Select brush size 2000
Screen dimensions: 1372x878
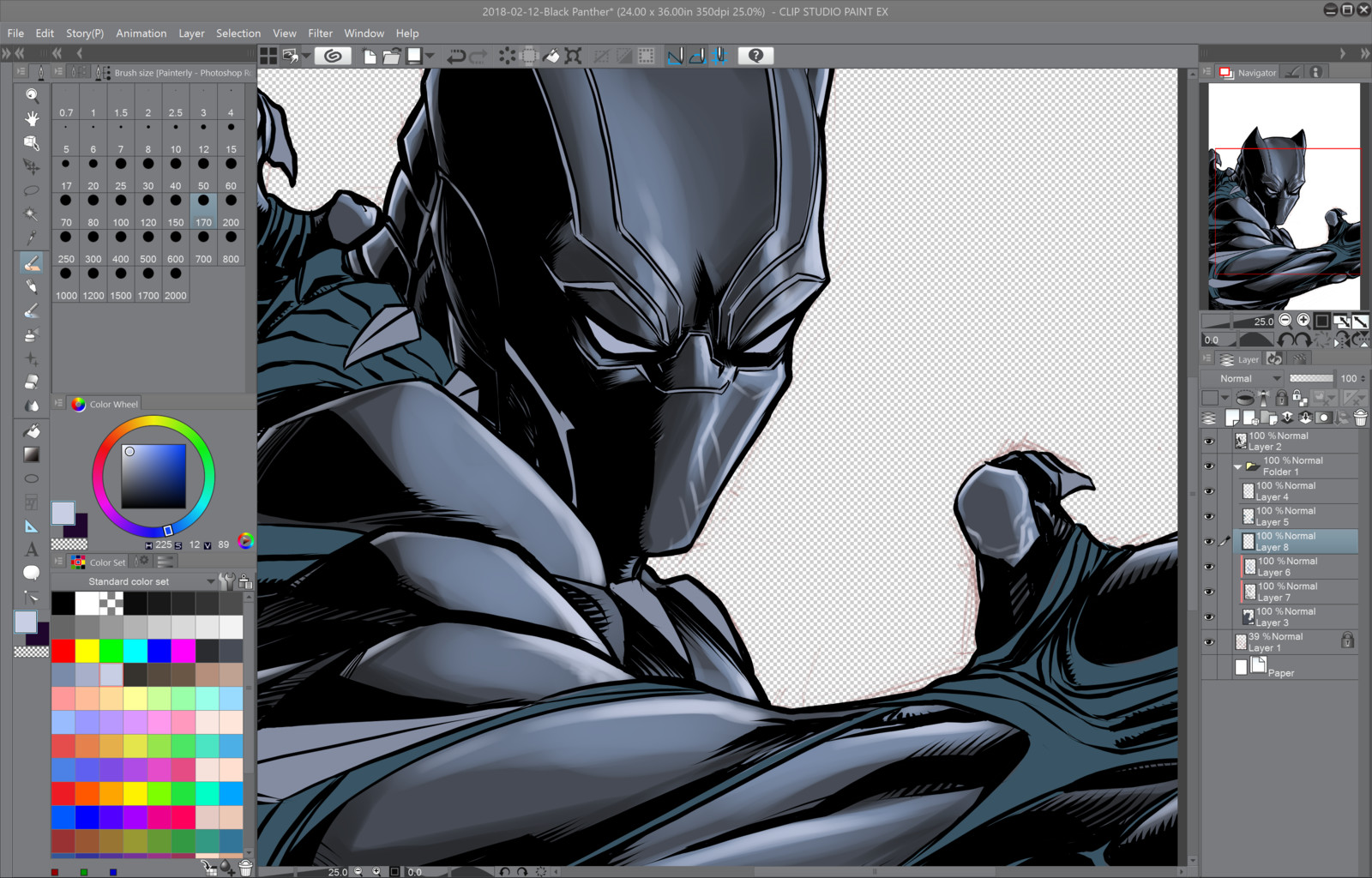point(176,284)
